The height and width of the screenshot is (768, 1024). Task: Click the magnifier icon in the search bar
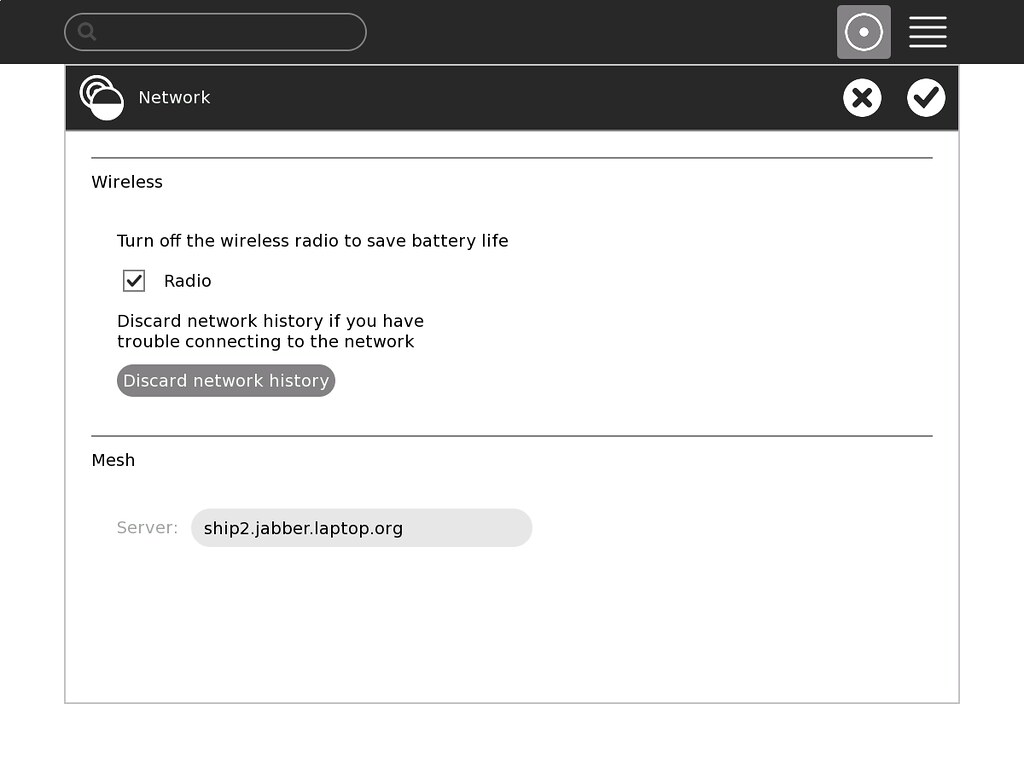click(87, 32)
